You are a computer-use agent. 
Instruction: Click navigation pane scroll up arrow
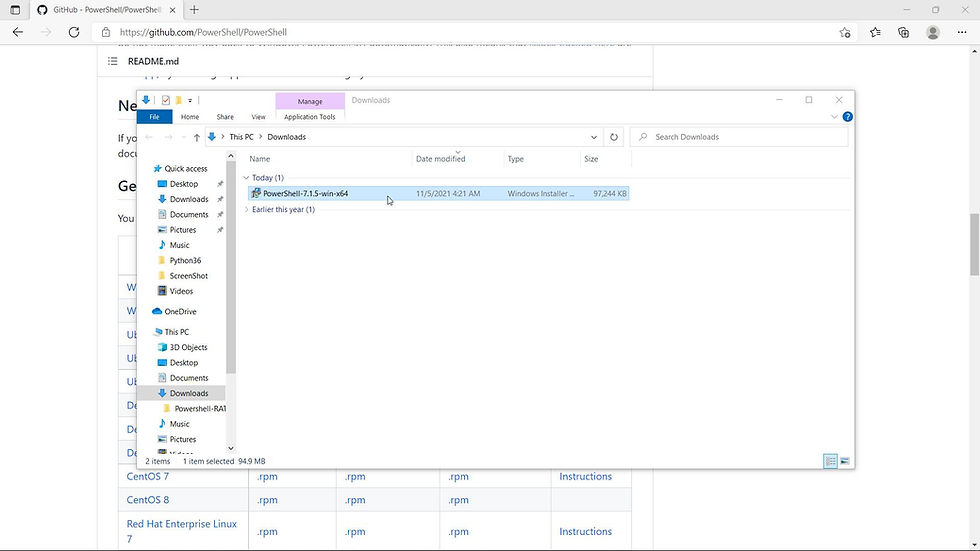pos(231,156)
